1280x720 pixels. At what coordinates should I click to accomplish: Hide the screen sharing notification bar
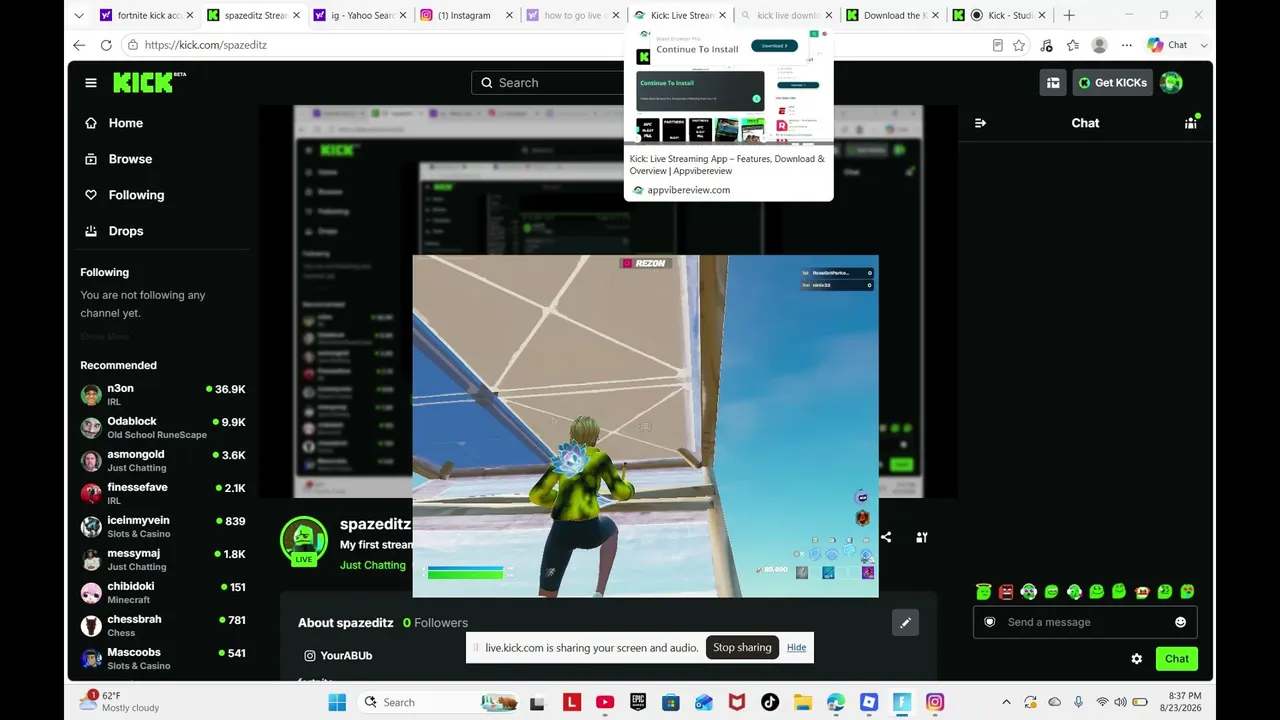796,647
